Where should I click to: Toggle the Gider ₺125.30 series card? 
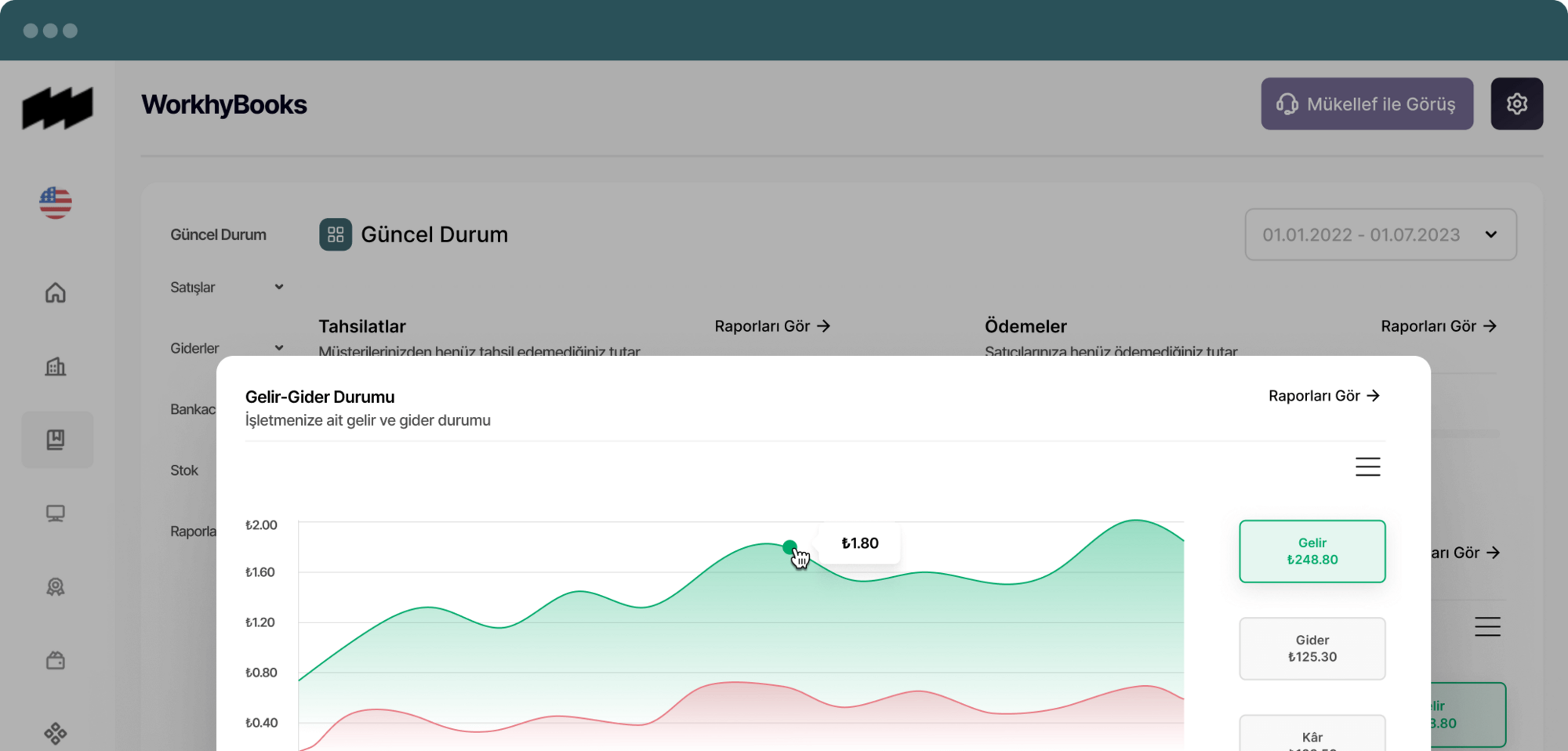click(x=1312, y=648)
